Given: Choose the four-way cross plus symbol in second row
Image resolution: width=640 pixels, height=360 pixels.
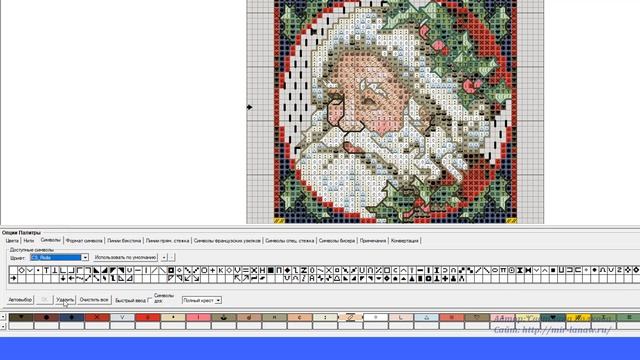Looking at the screenshot, I should coord(445,278).
